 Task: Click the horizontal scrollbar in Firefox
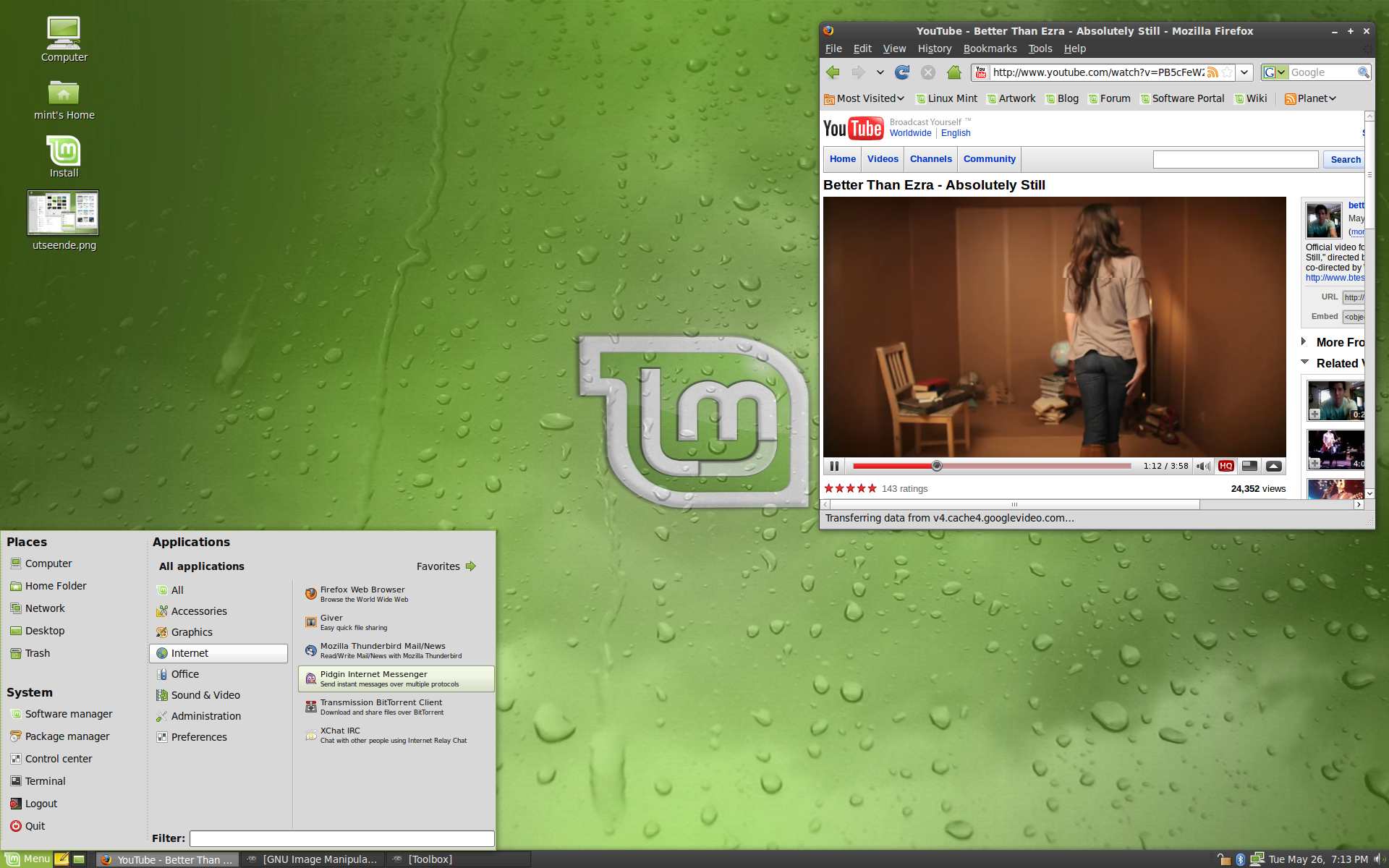click(x=1014, y=504)
